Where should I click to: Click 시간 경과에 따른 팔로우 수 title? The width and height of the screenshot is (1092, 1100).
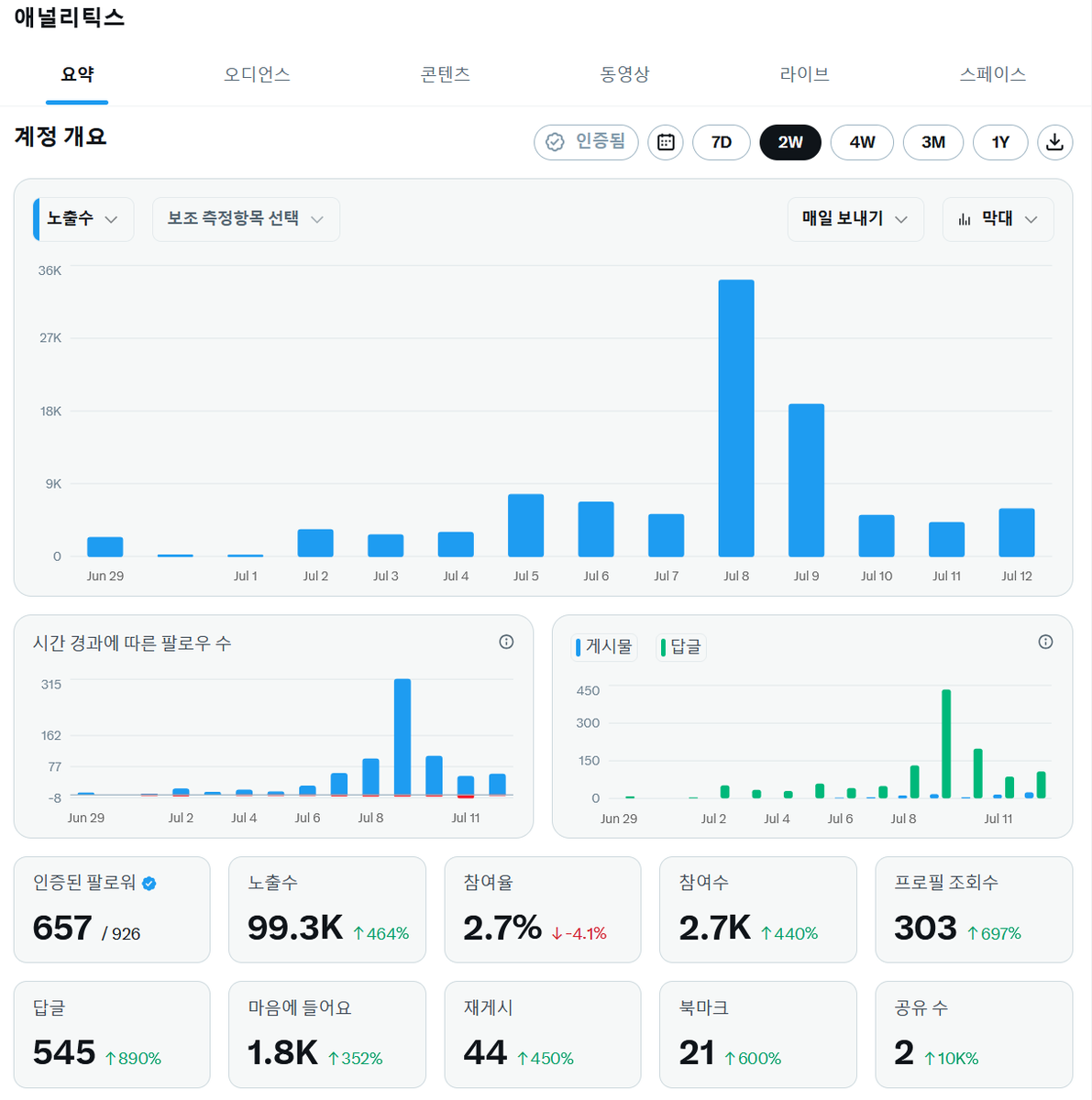[x=132, y=643]
